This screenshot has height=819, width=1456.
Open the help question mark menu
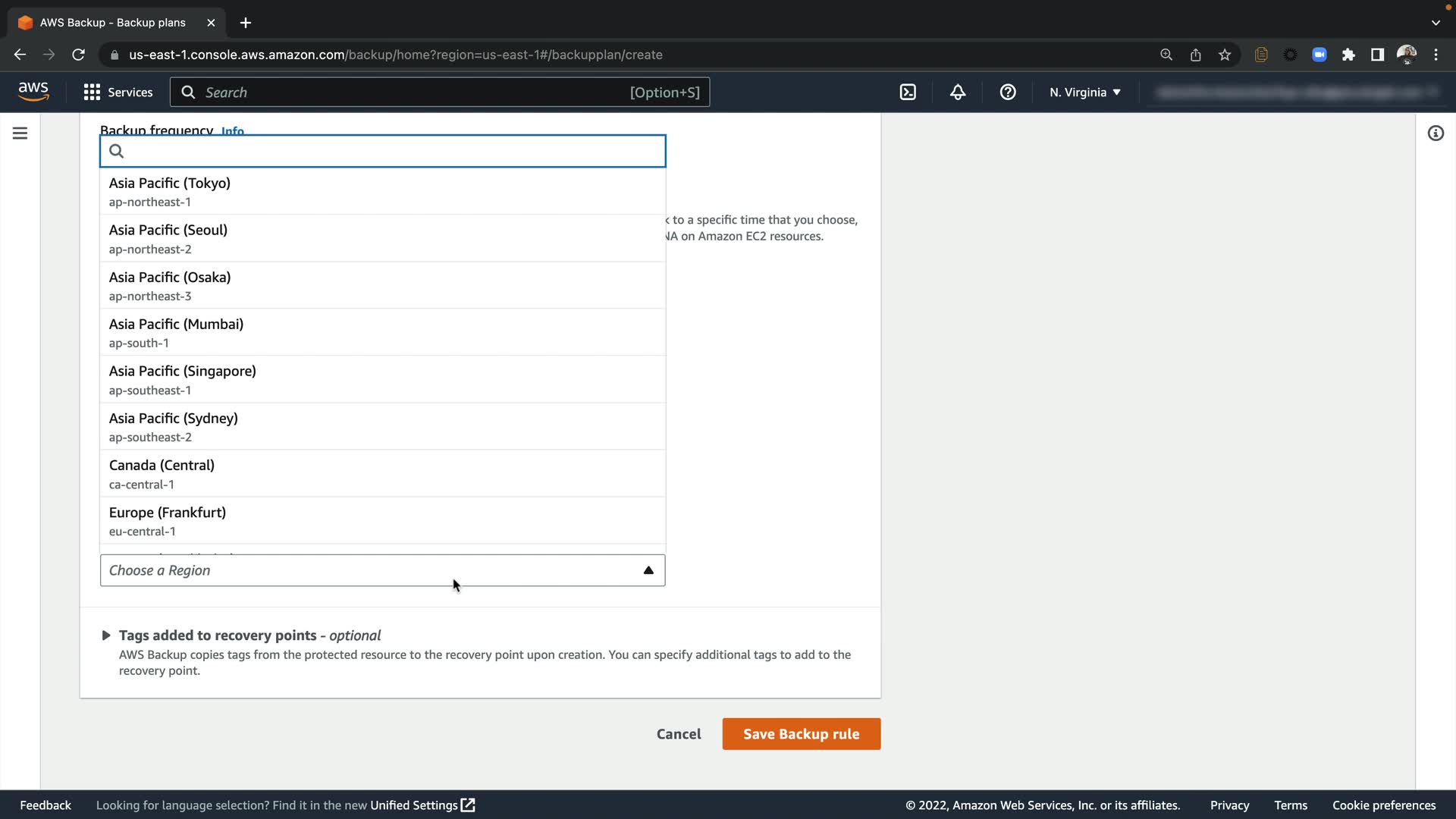[1008, 93]
